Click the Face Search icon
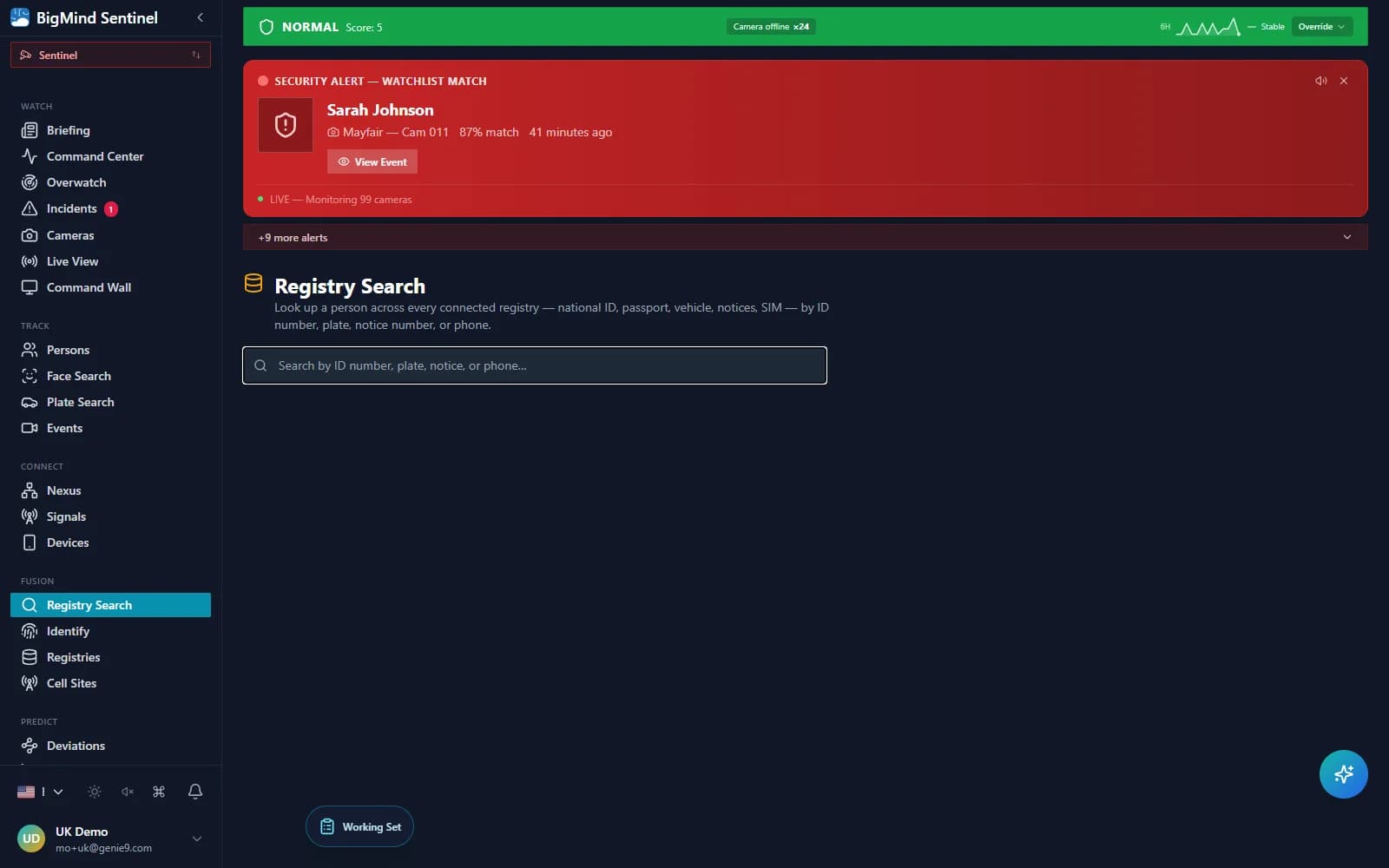 (30, 376)
